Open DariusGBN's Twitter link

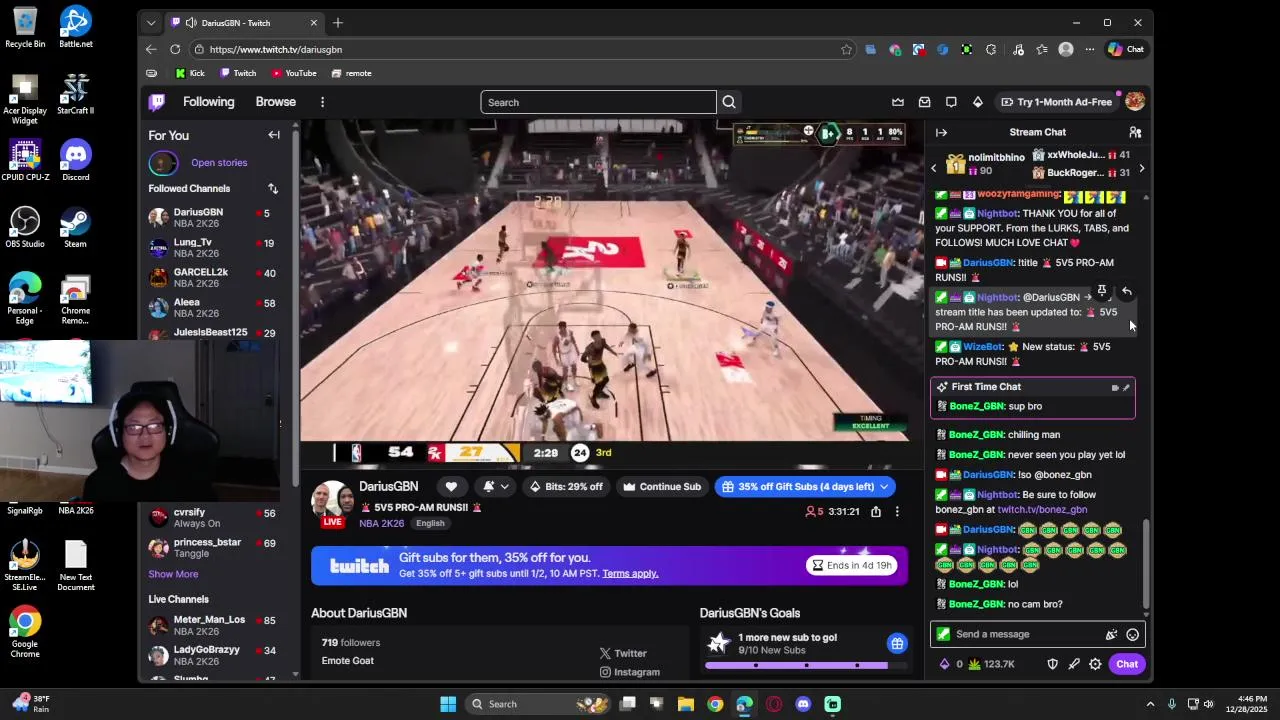(x=623, y=653)
